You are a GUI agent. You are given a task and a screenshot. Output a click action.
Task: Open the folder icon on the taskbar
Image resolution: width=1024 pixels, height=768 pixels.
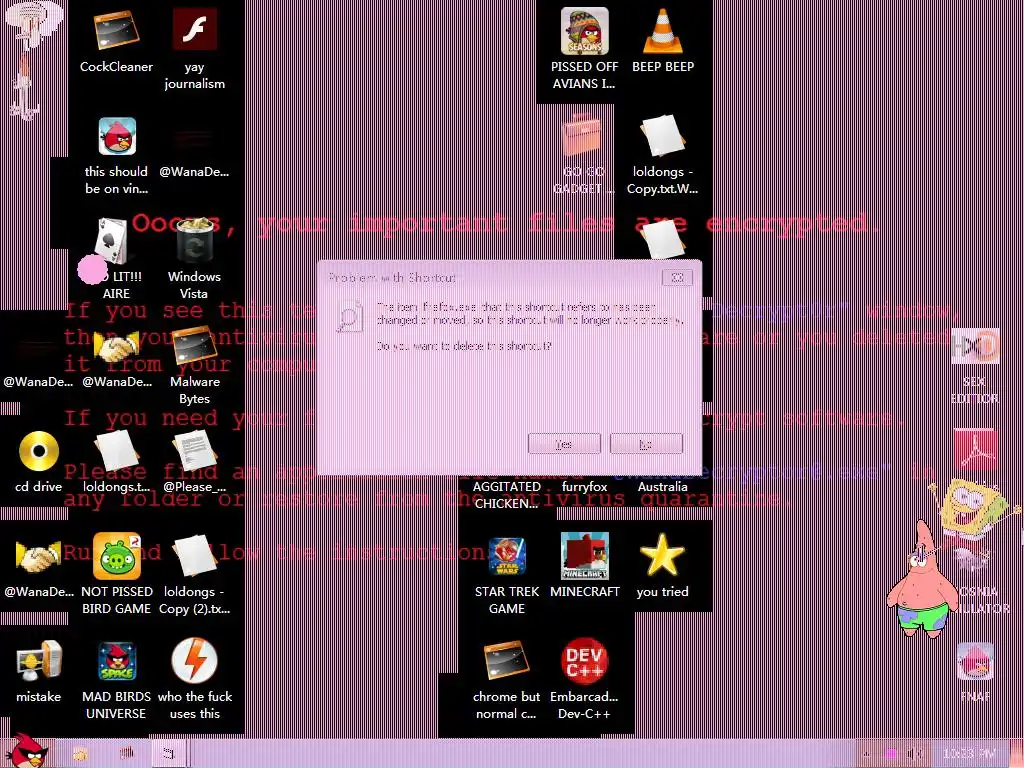tap(80, 754)
